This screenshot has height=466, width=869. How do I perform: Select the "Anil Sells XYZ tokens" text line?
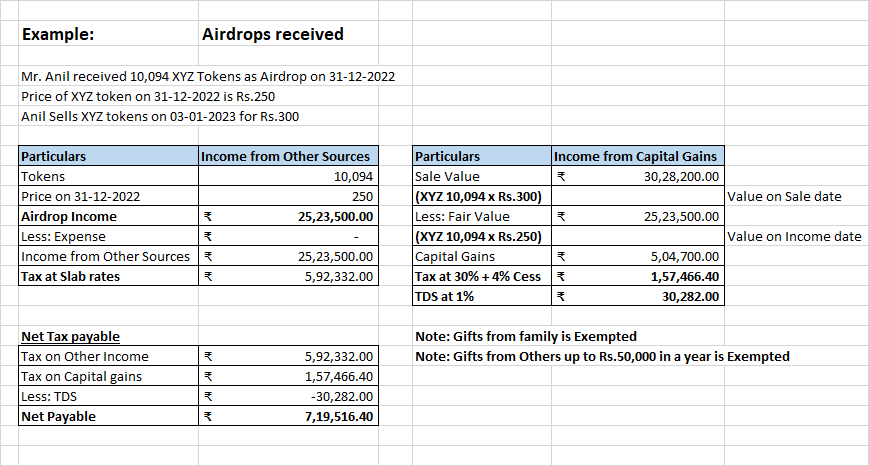[161, 117]
